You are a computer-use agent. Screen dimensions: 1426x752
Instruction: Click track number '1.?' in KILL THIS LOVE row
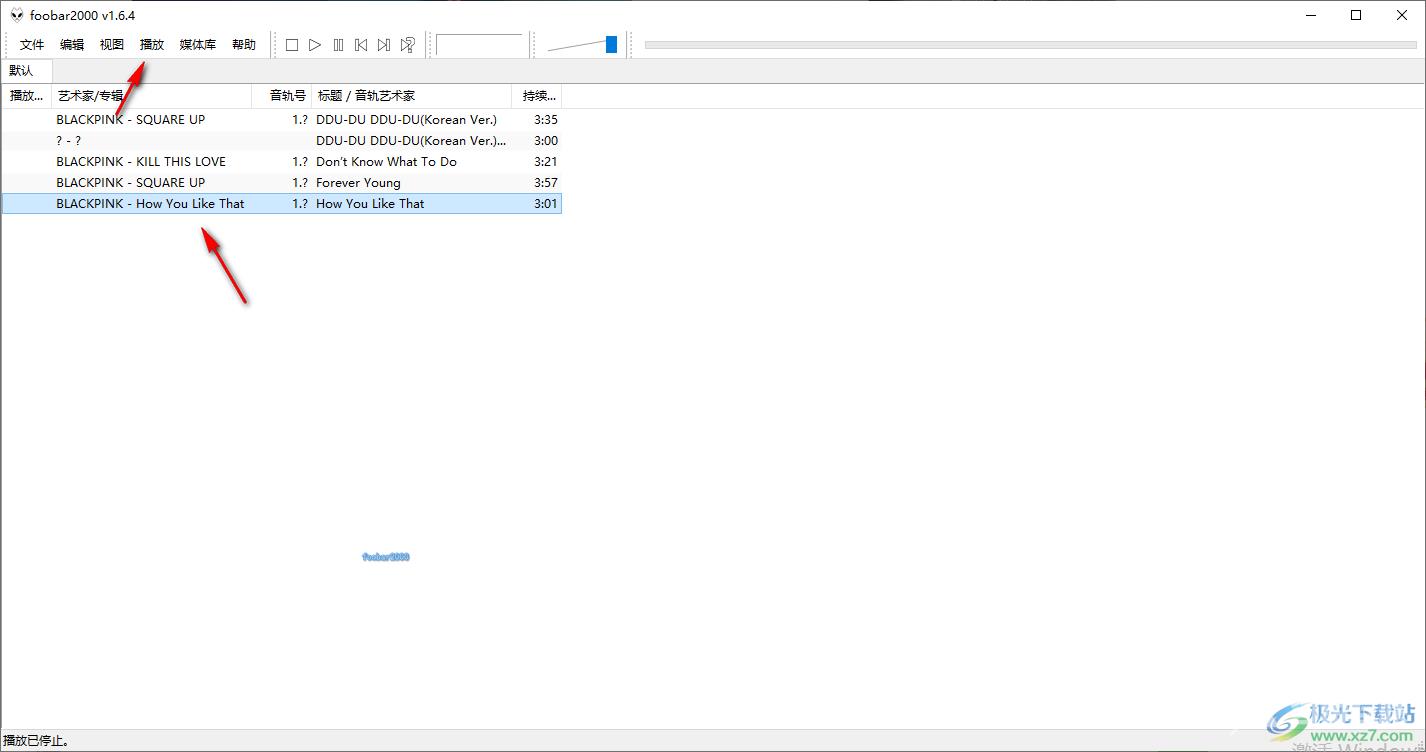pyautogui.click(x=300, y=162)
